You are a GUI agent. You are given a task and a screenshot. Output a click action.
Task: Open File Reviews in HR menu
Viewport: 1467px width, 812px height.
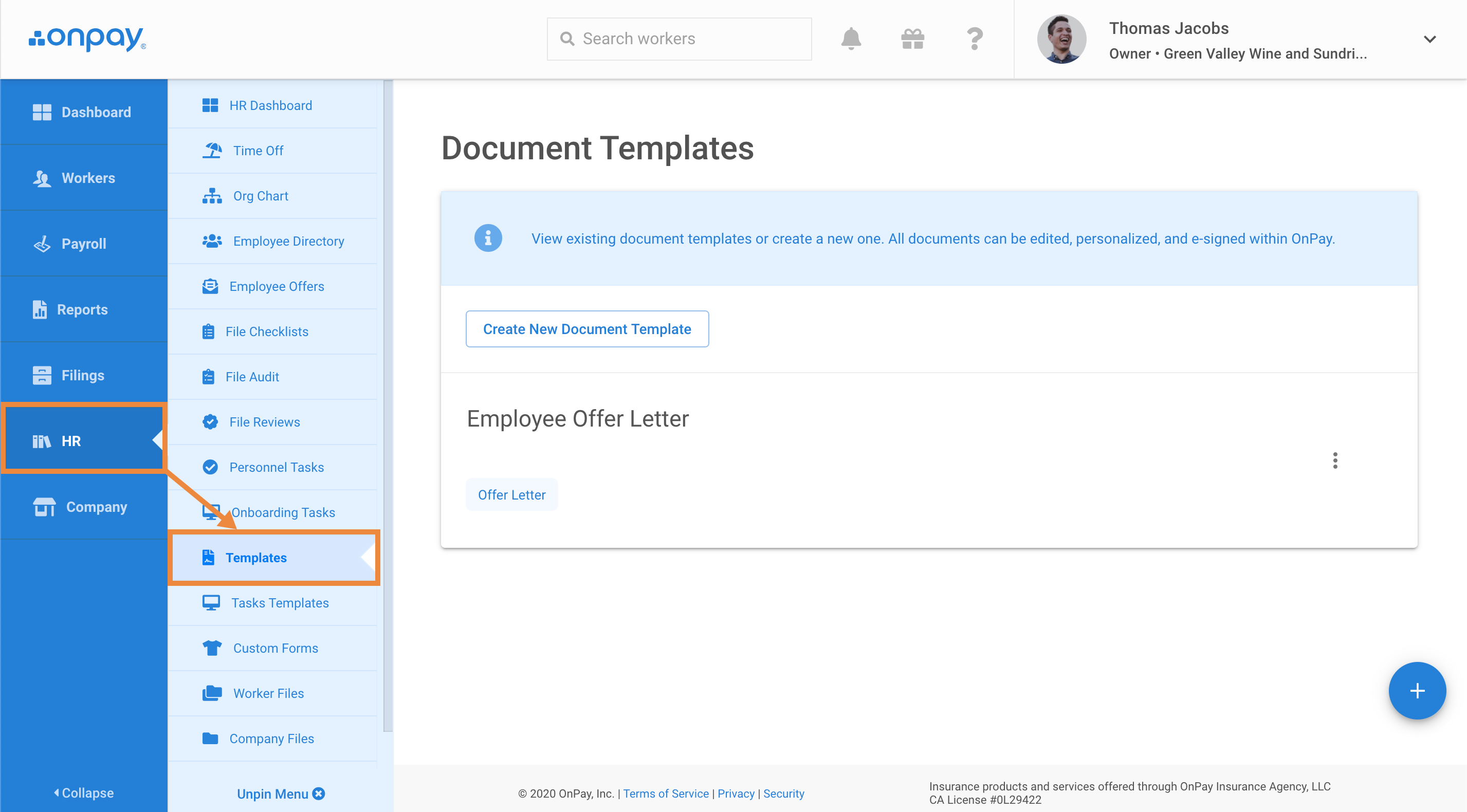pyautogui.click(x=273, y=421)
